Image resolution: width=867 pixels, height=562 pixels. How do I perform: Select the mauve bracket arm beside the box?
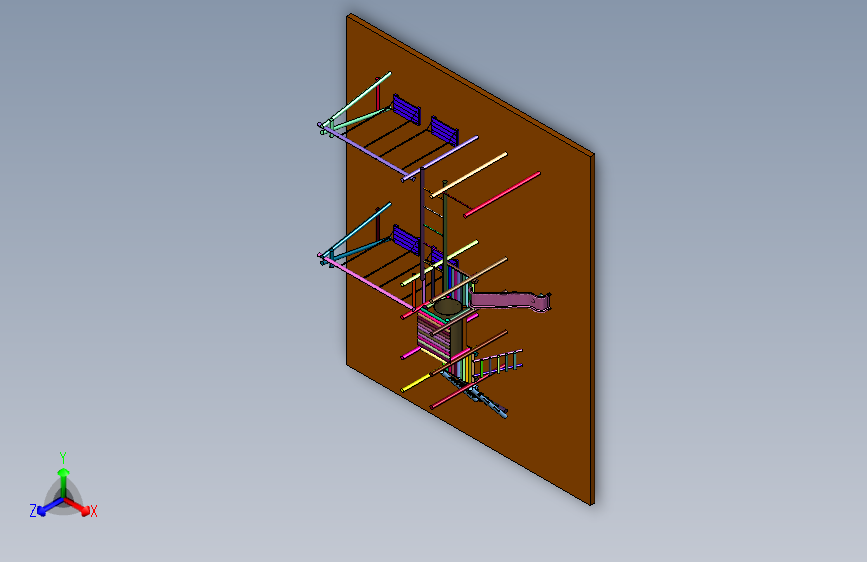pos(510,301)
